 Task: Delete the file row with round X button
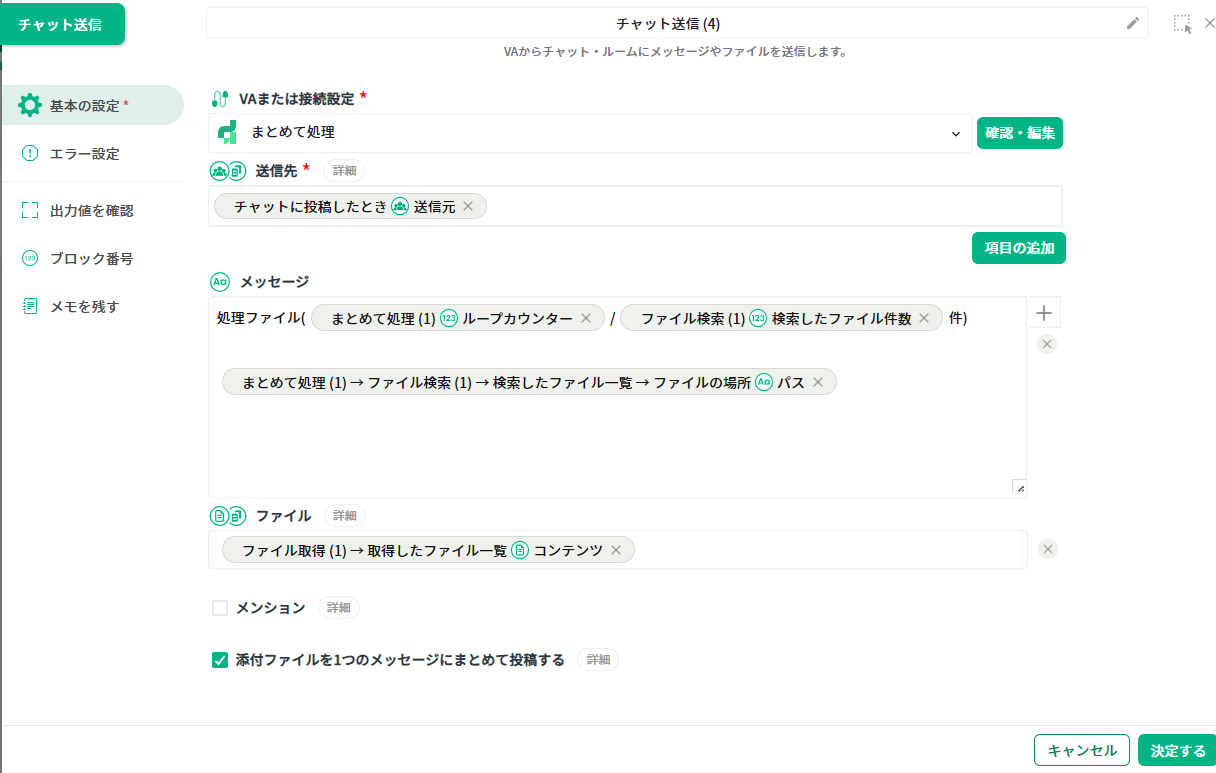coord(1047,549)
